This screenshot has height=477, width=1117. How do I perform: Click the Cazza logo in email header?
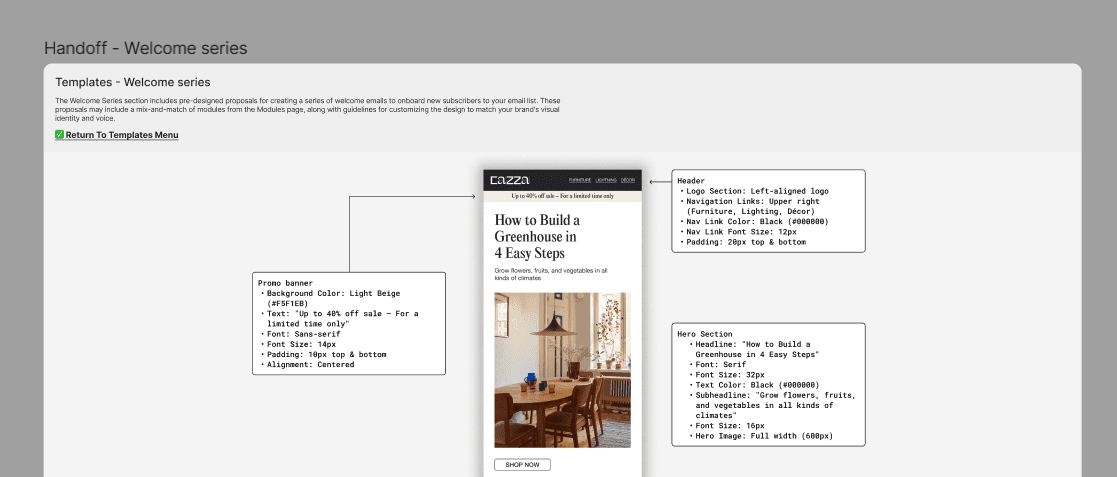[509, 180]
